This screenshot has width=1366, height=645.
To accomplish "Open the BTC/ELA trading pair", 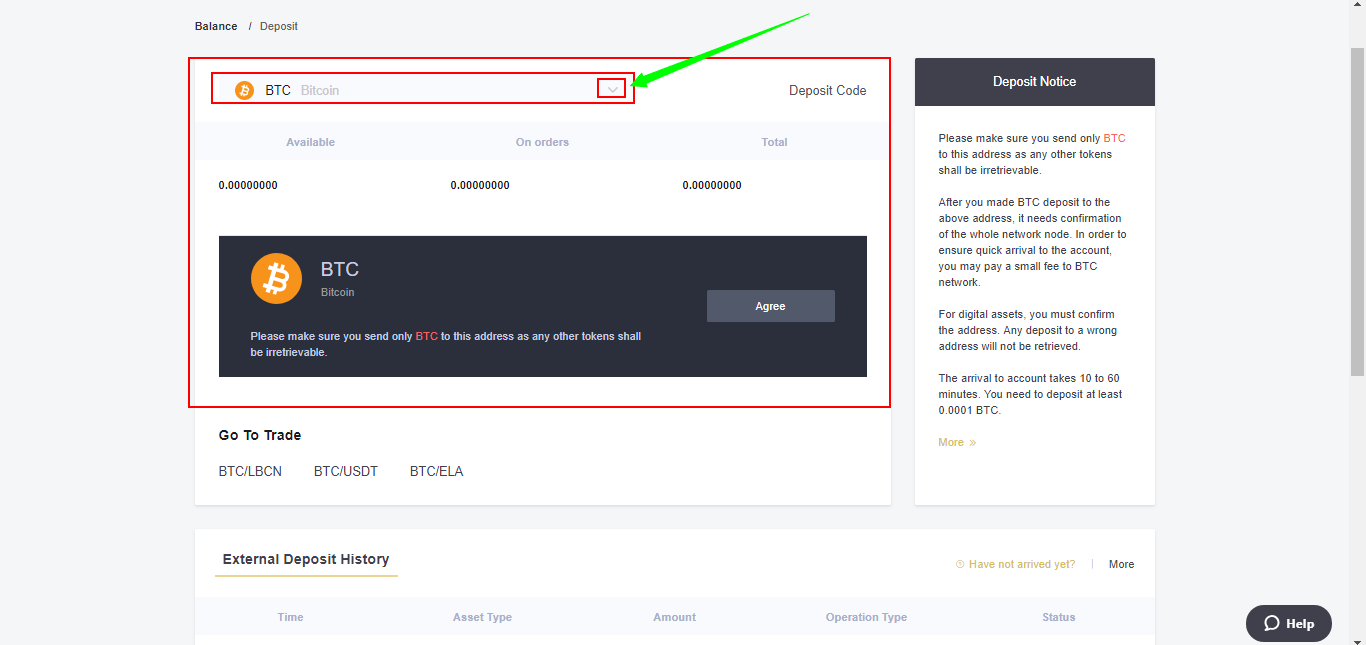I will [437, 471].
